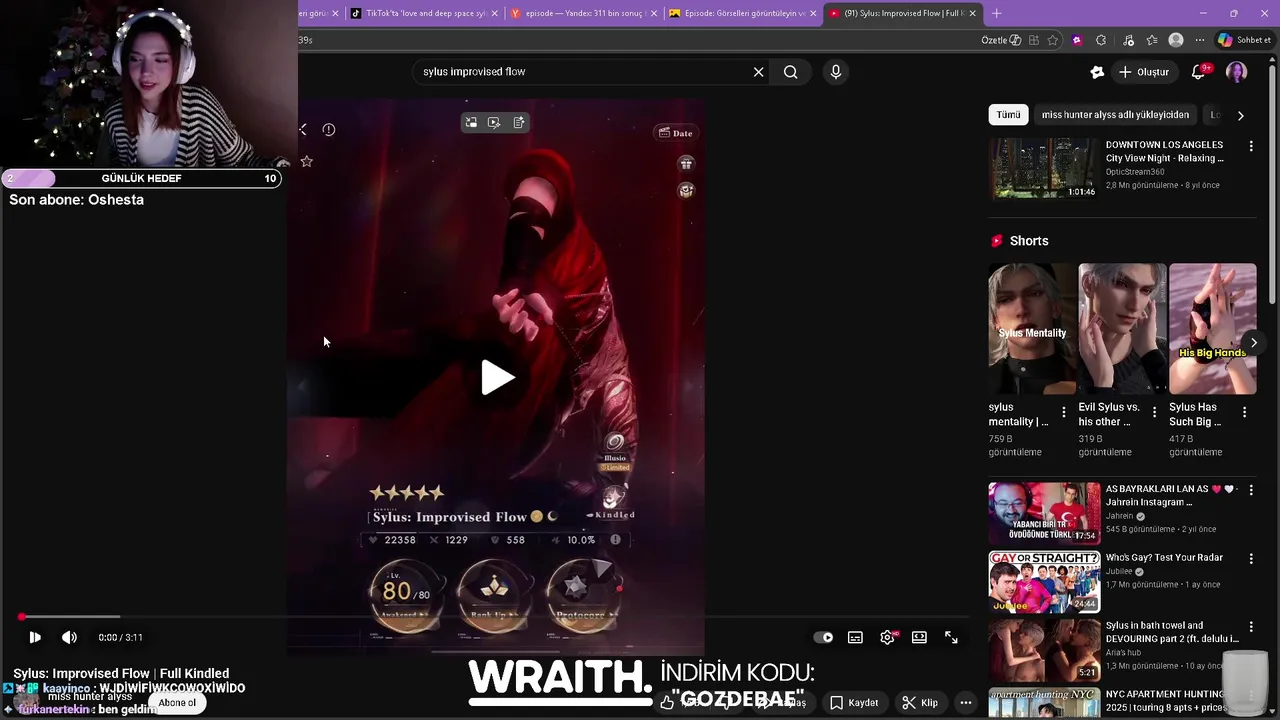The image size is (1280, 720).
Task: Toggle subtitles with the captions icon
Action: tap(855, 637)
